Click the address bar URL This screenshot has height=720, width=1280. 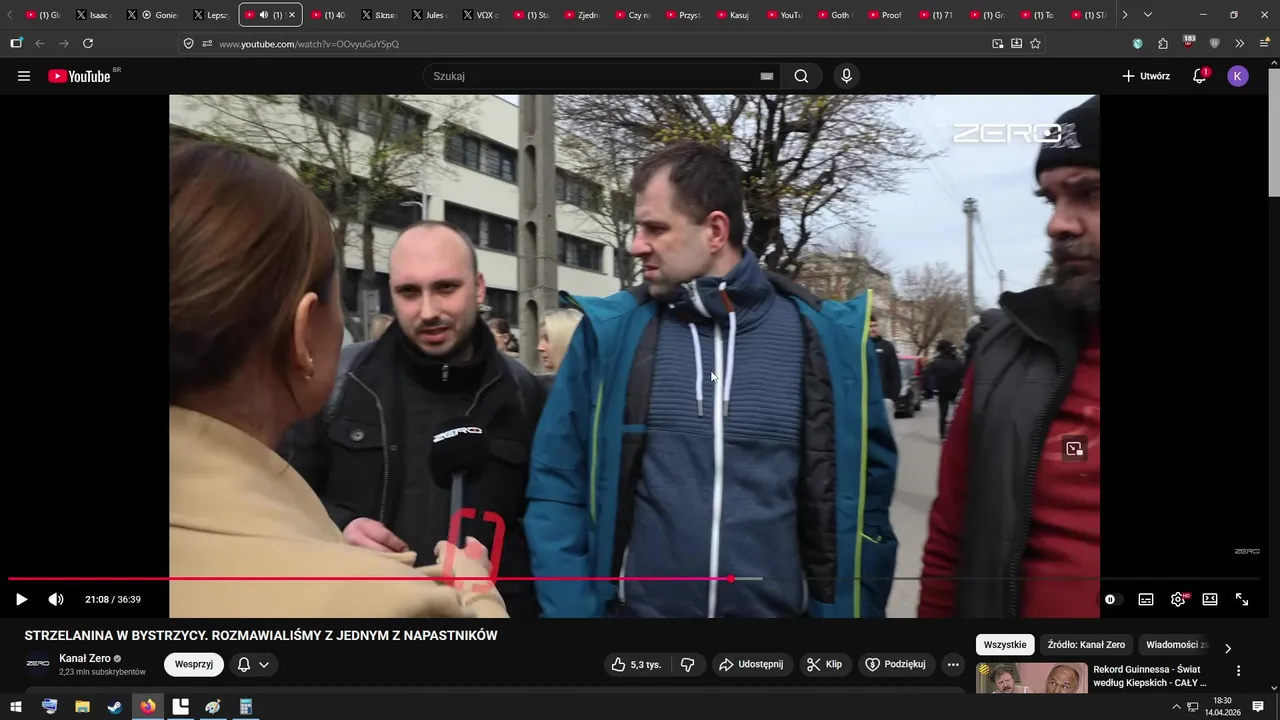tap(309, 44)
